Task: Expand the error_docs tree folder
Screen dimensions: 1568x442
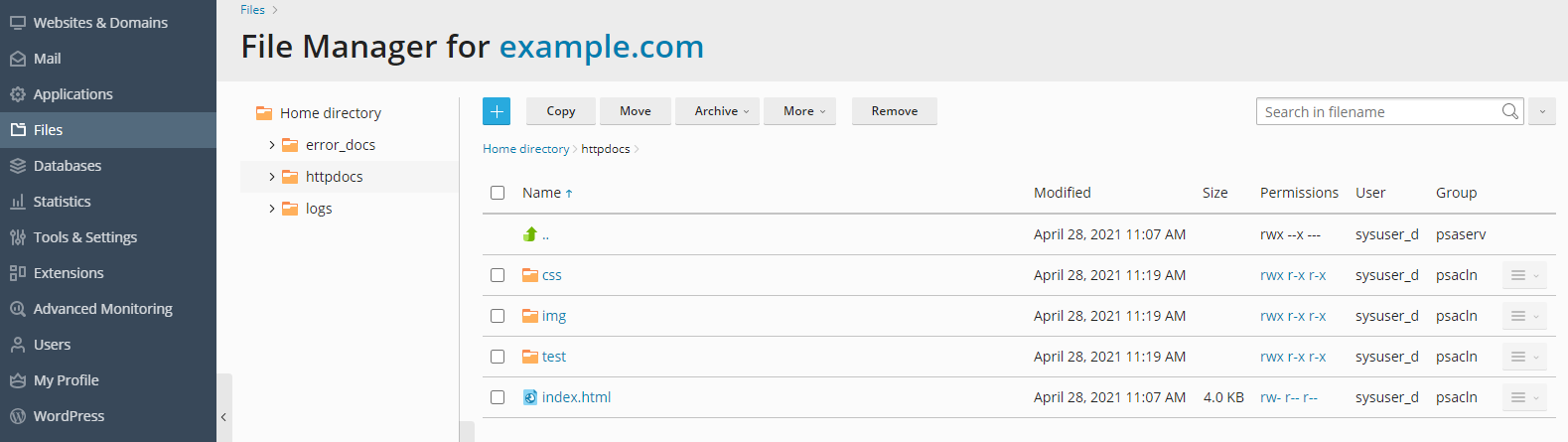Action: (272, 145)
